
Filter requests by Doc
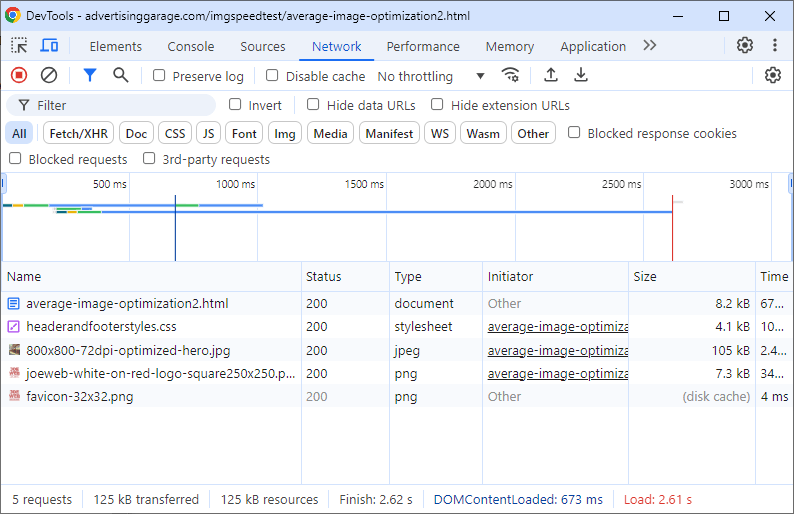click(136, 134)
